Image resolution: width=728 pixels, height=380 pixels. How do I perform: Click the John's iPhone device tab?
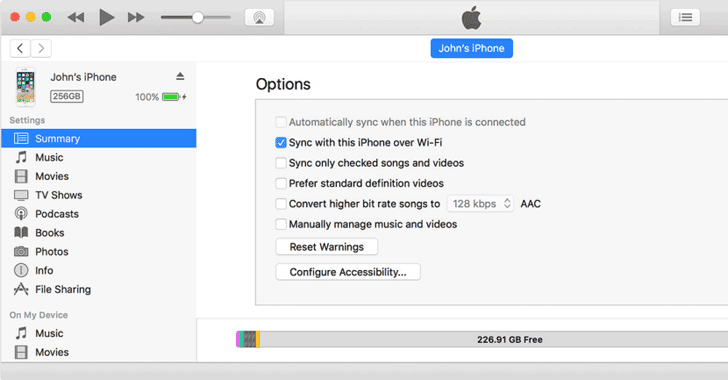pyautogui.click(x=472, y=48)
